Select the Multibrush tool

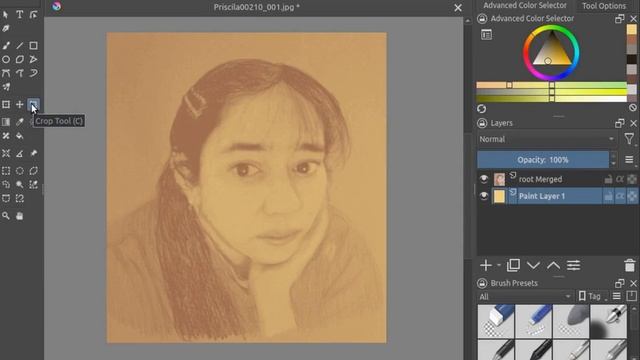pos(6,87)
